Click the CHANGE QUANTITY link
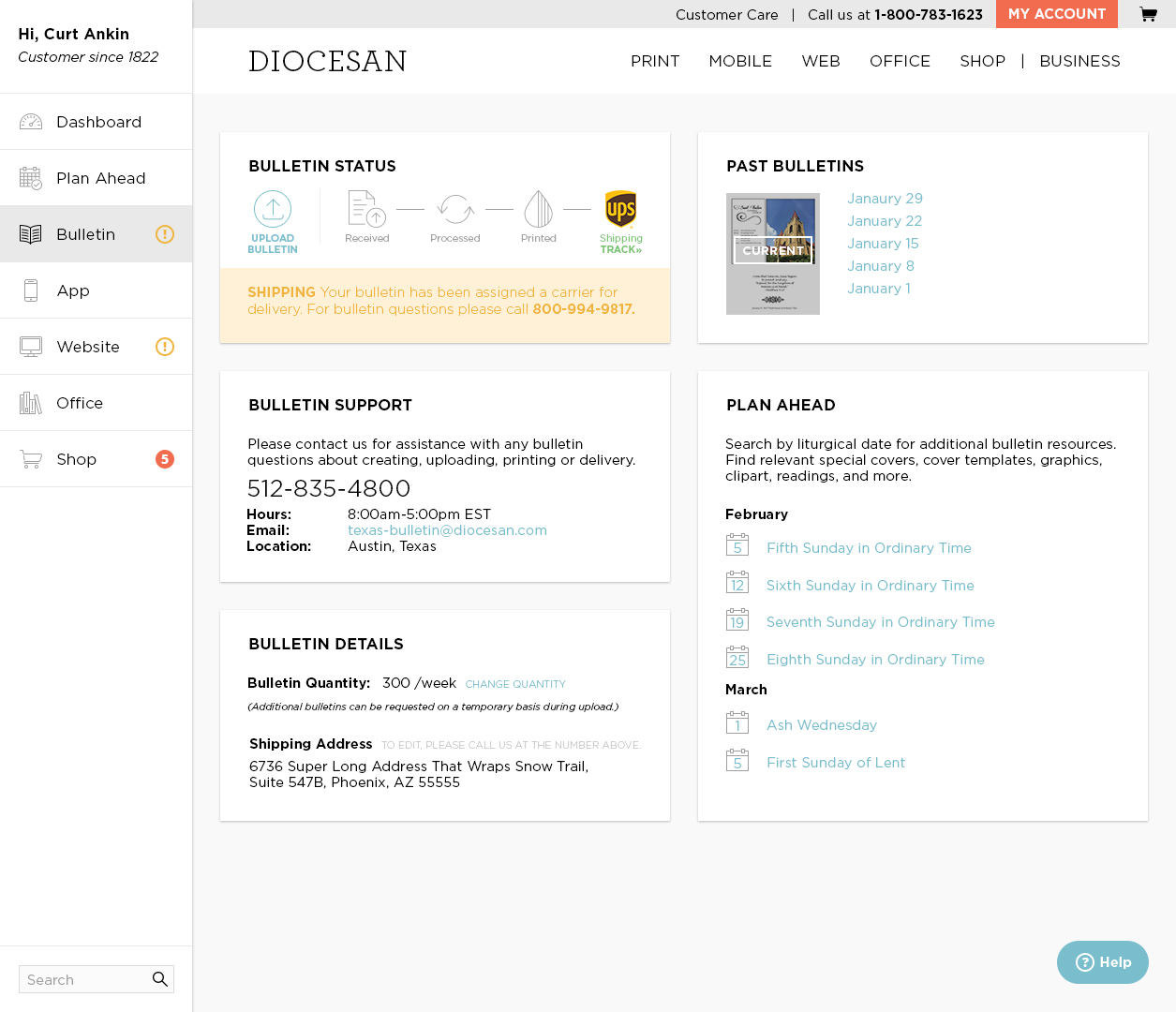Image resolution: width=1176 pixels, height=1012 pixels. pyautogui.click(x=515, y=684)
